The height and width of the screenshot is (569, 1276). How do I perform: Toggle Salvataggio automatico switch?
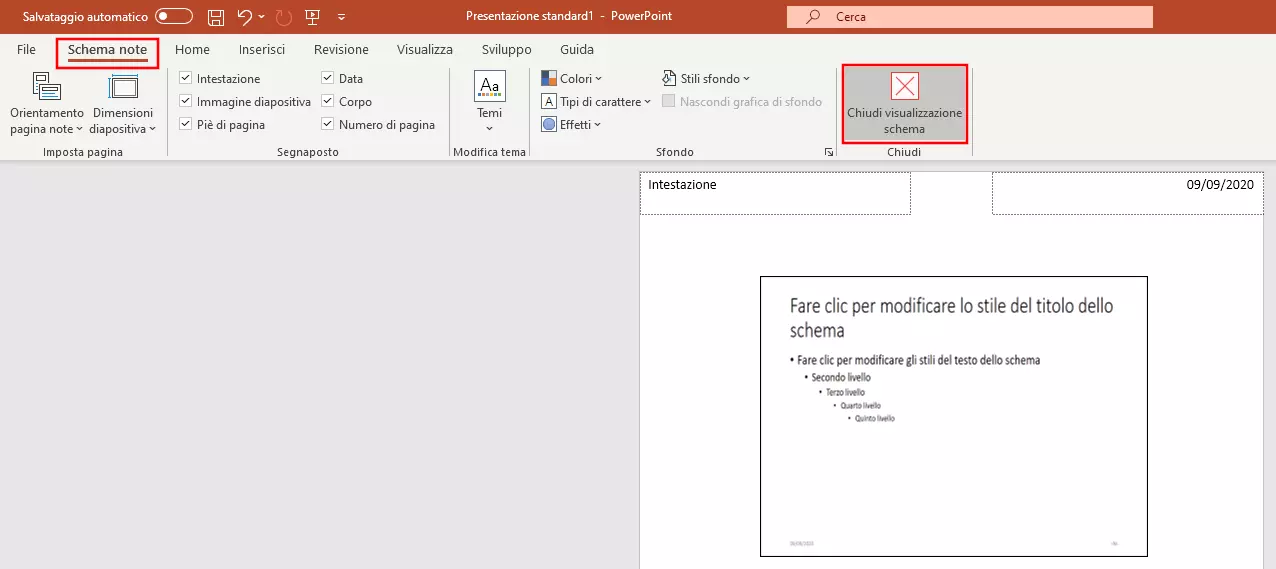pyautogui.click(x=174, y=17)
